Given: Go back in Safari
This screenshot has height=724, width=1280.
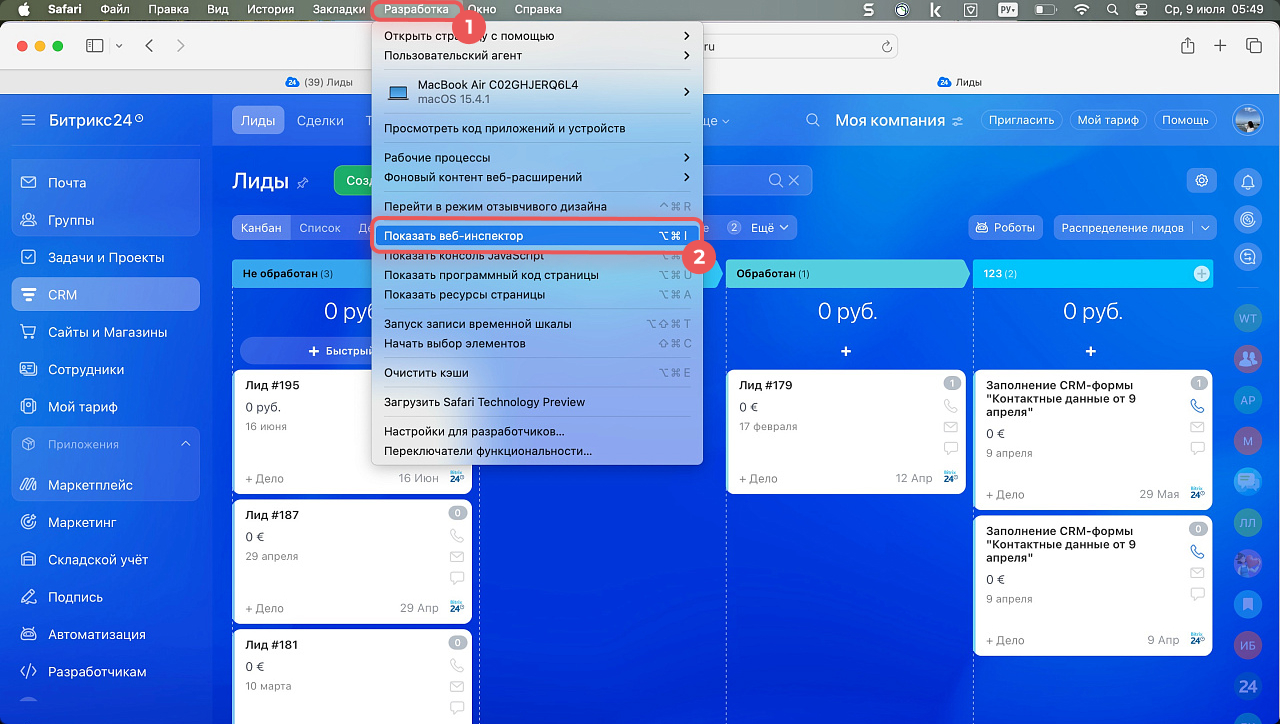Looking at the screenshot, I should (x=149, y=46).
